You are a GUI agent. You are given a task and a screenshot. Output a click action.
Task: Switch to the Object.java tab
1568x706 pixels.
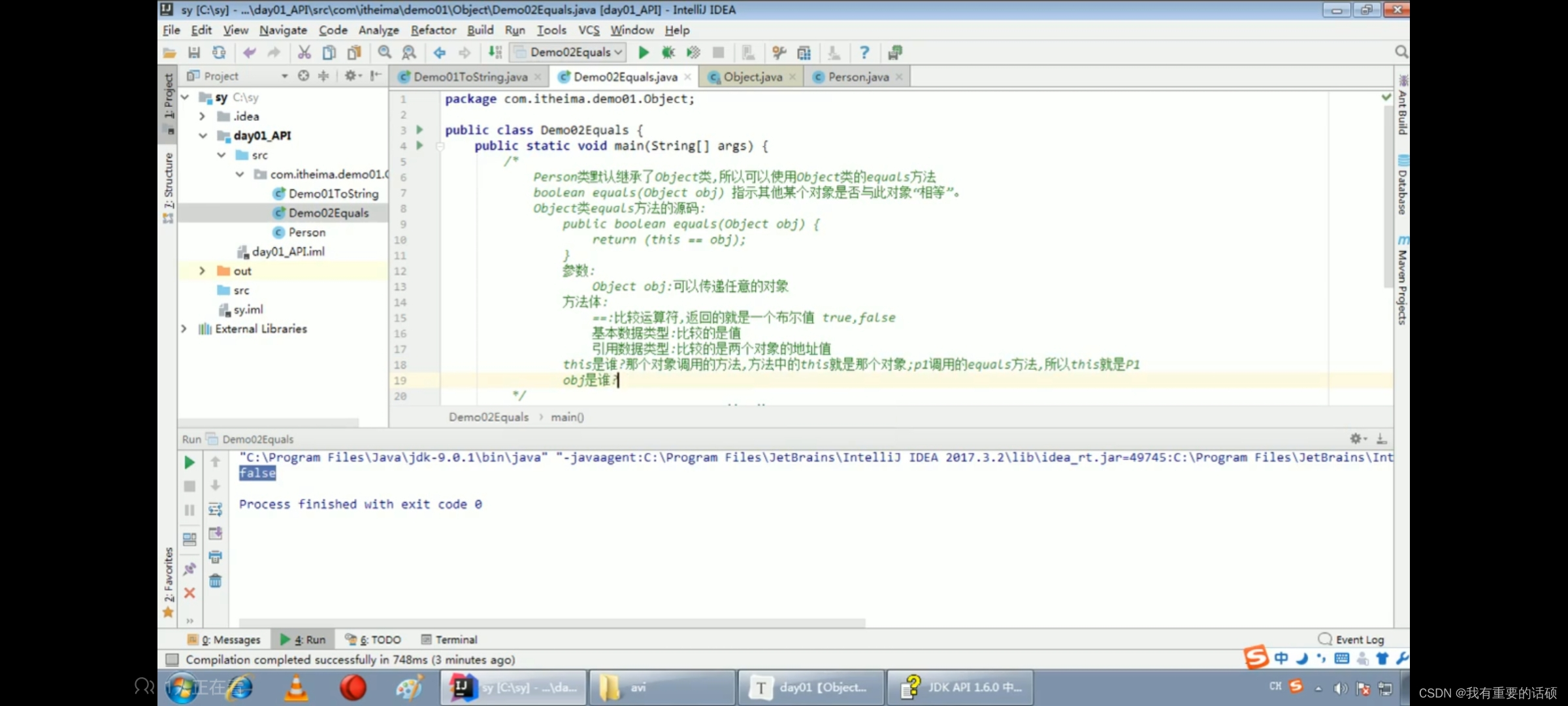752,76
